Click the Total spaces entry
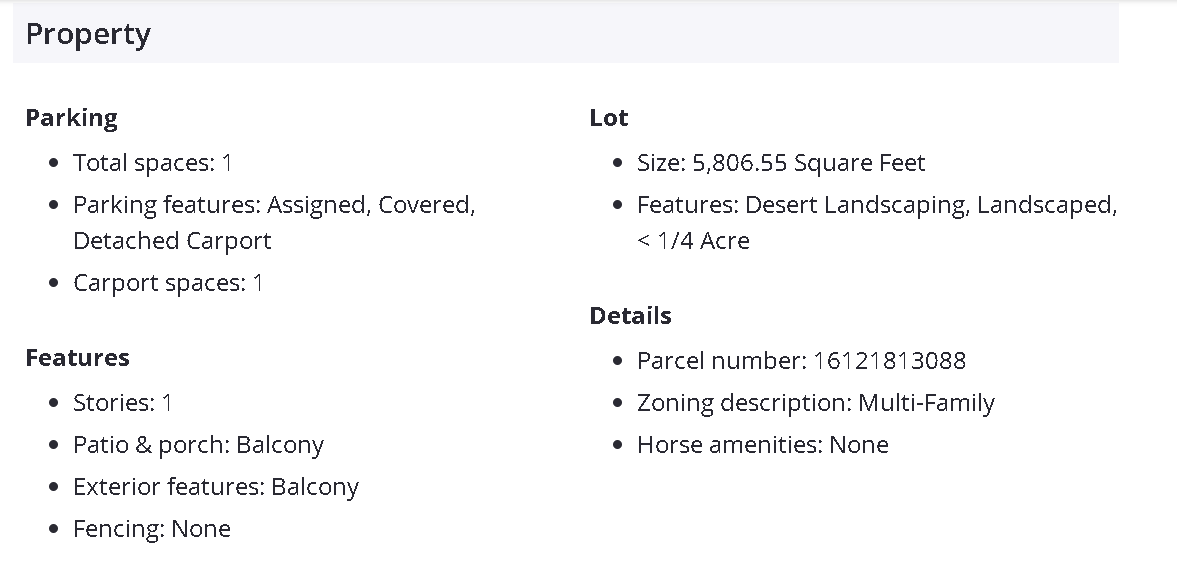The image size is (1177, 574). click(152, 163)
